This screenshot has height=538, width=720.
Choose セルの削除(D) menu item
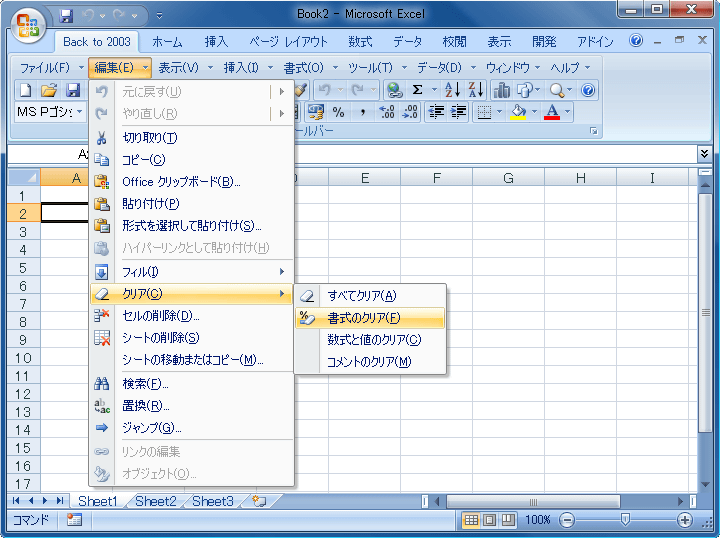pos(192,315)
